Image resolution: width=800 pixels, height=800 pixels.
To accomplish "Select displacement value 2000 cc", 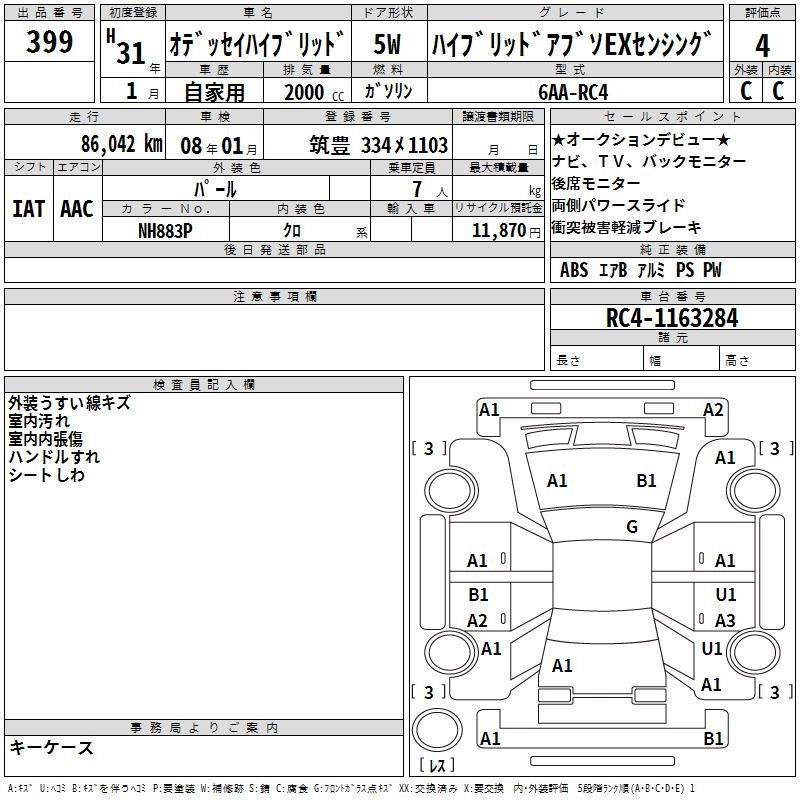I will (x=314, y=92).
